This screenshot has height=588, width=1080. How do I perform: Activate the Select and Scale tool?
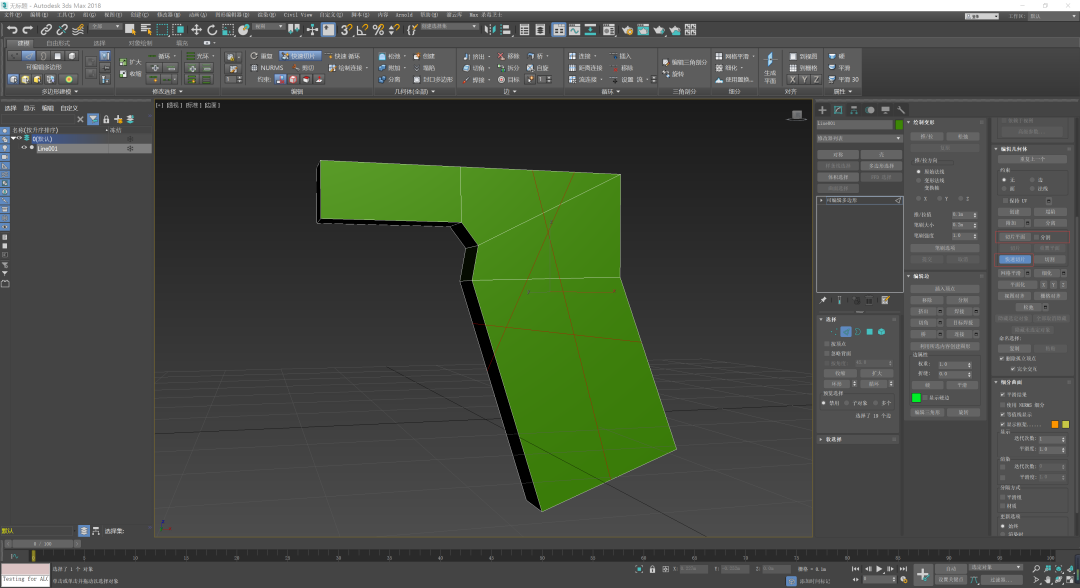click(x=228, y=30)
